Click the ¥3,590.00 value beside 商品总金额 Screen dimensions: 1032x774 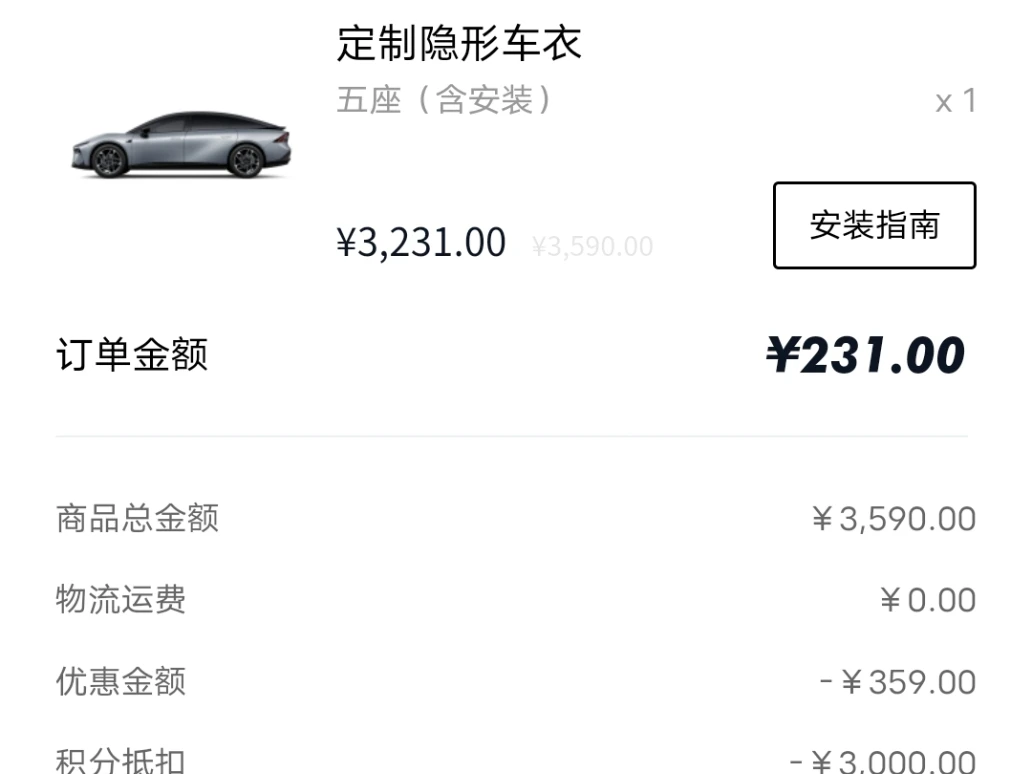click(894, 520)
